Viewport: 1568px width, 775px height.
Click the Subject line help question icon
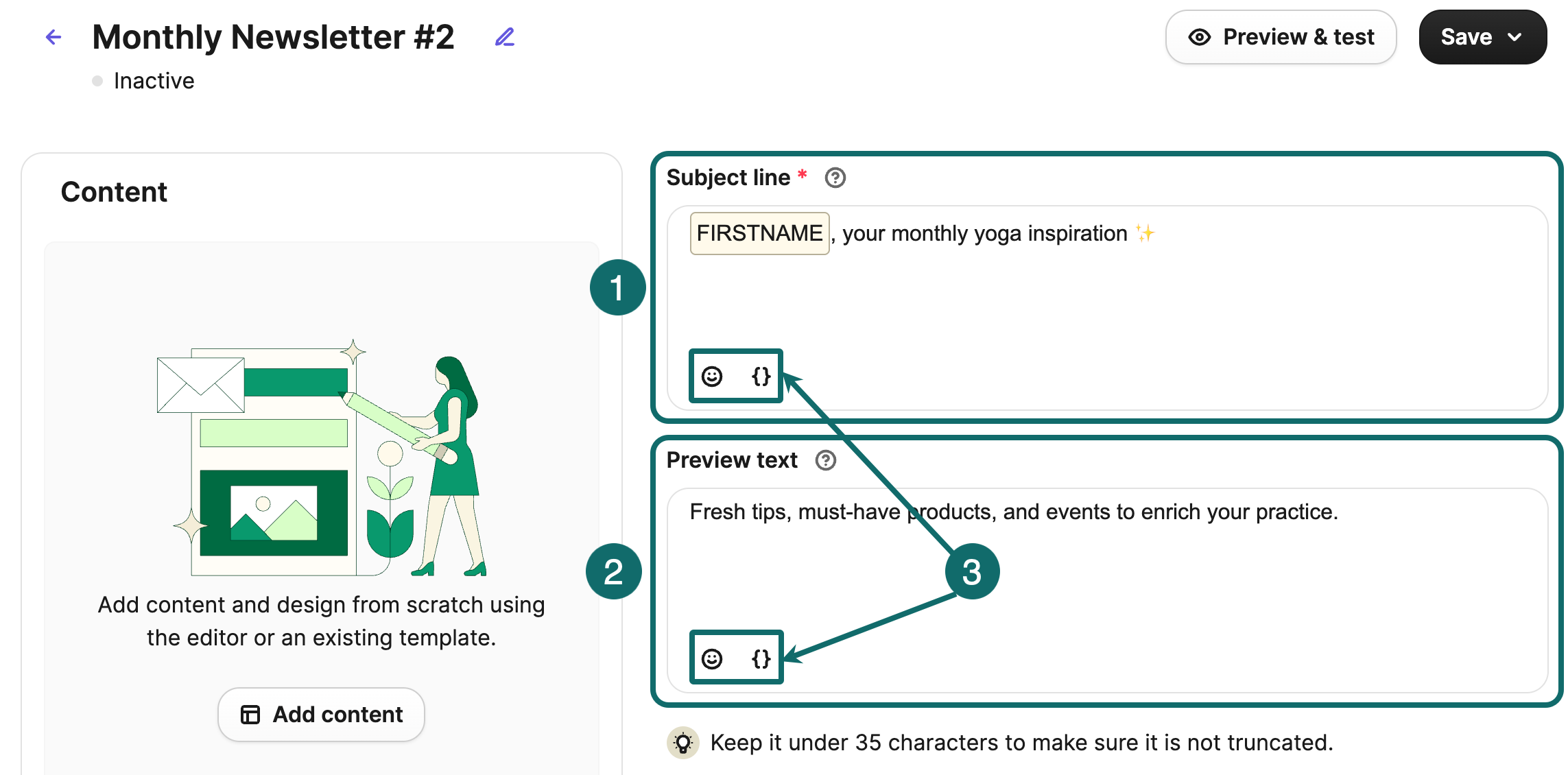point(835,178)
